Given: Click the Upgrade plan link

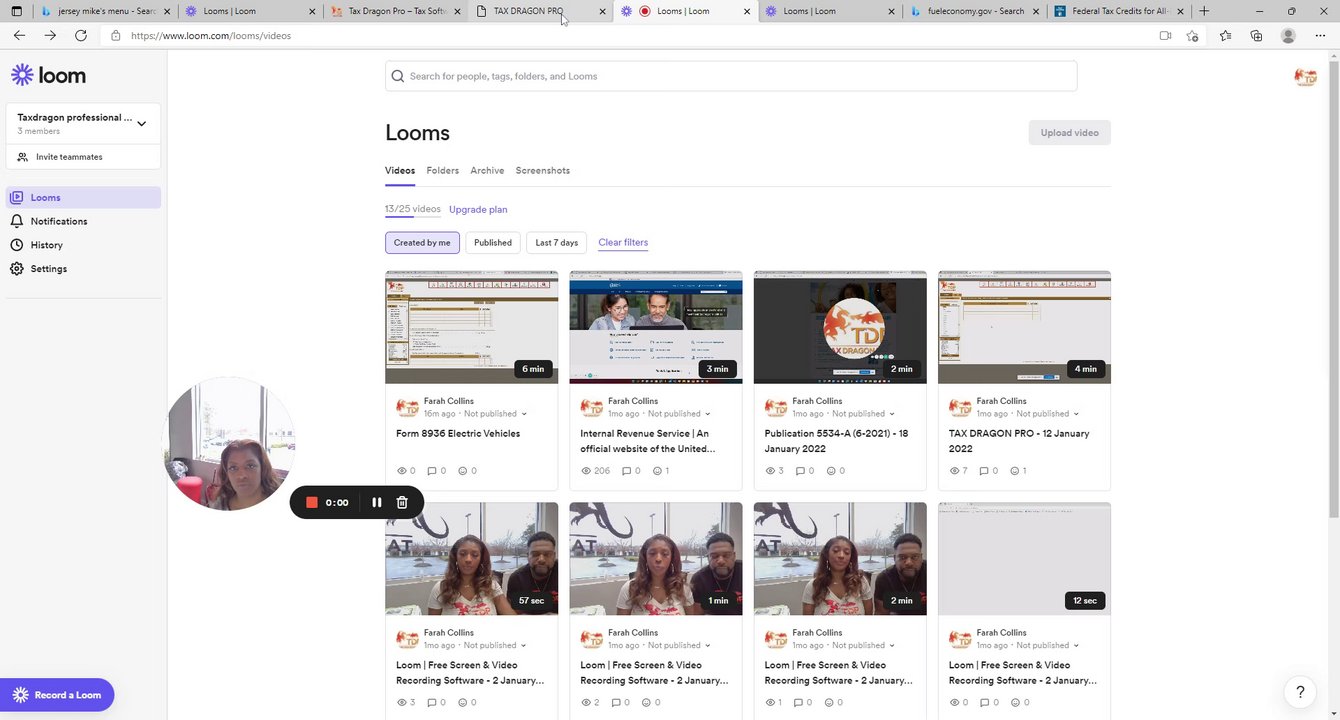Looking at the screenshot, I should [x=478, y=210].
